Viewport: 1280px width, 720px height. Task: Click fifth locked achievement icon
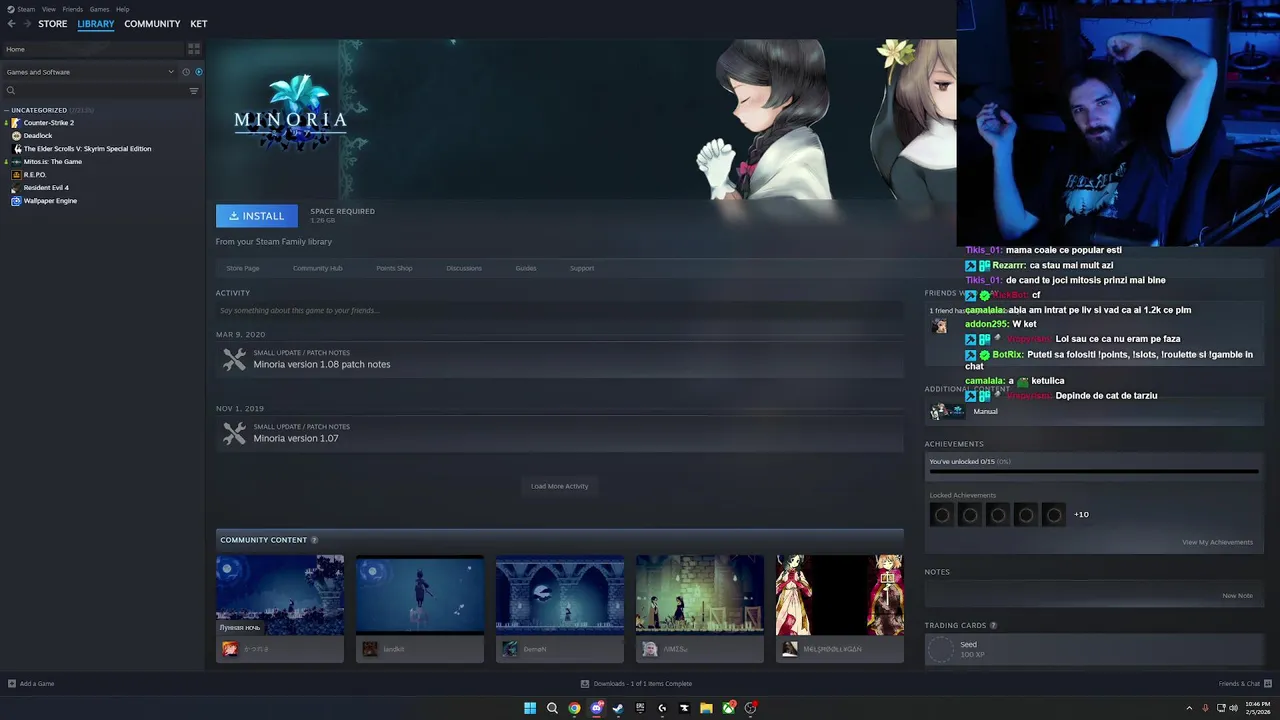[1053, 514]
